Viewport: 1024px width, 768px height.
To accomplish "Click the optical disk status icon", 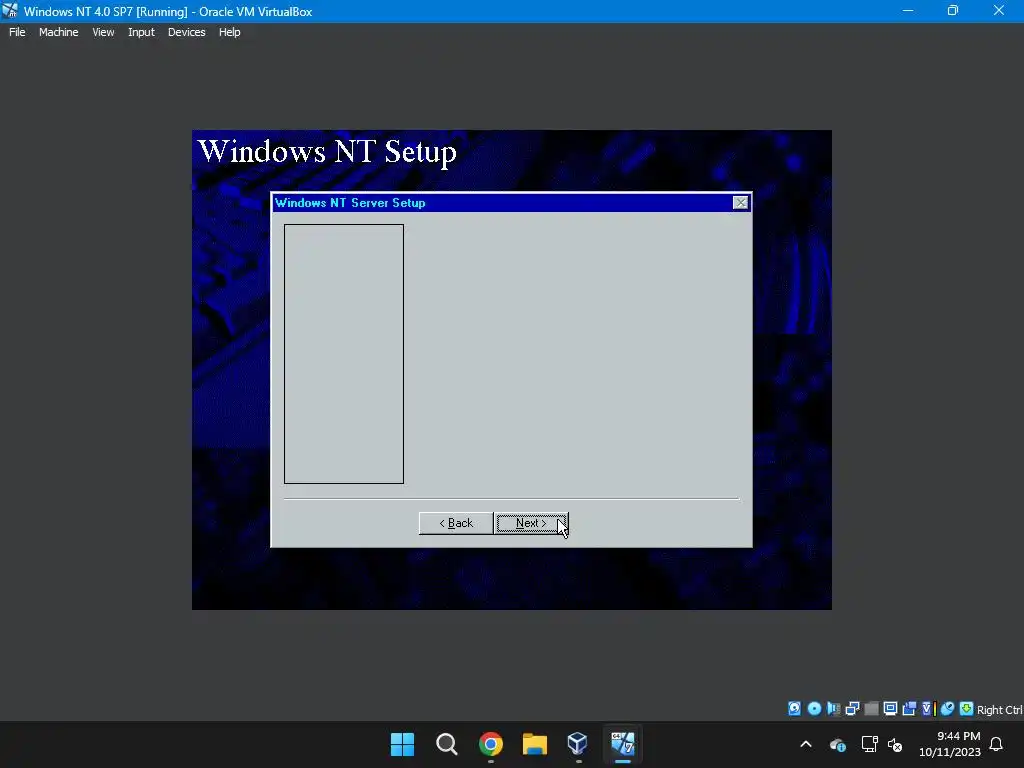I will (814, 709).
